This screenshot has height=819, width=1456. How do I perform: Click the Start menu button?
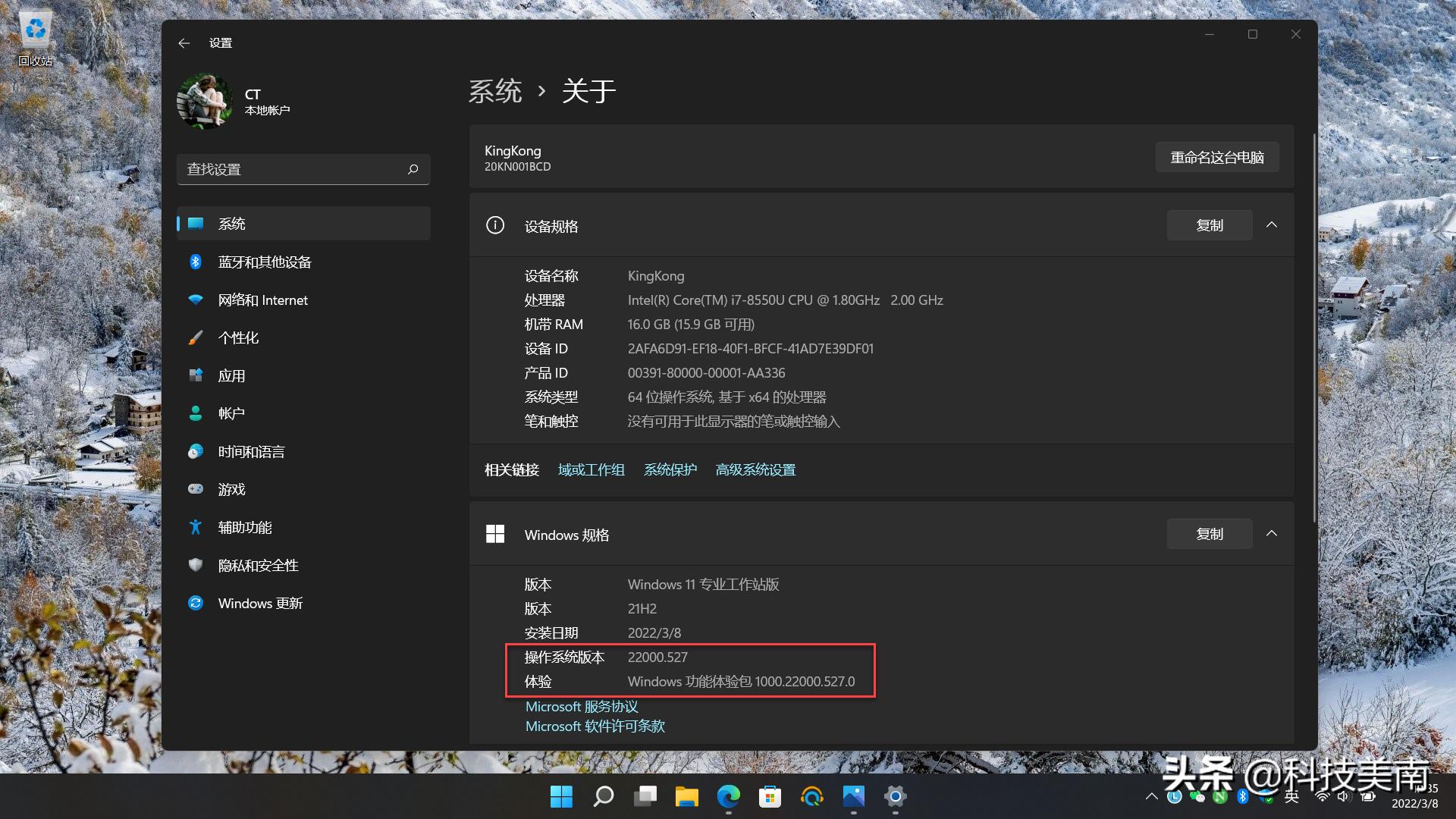[562, 797]
